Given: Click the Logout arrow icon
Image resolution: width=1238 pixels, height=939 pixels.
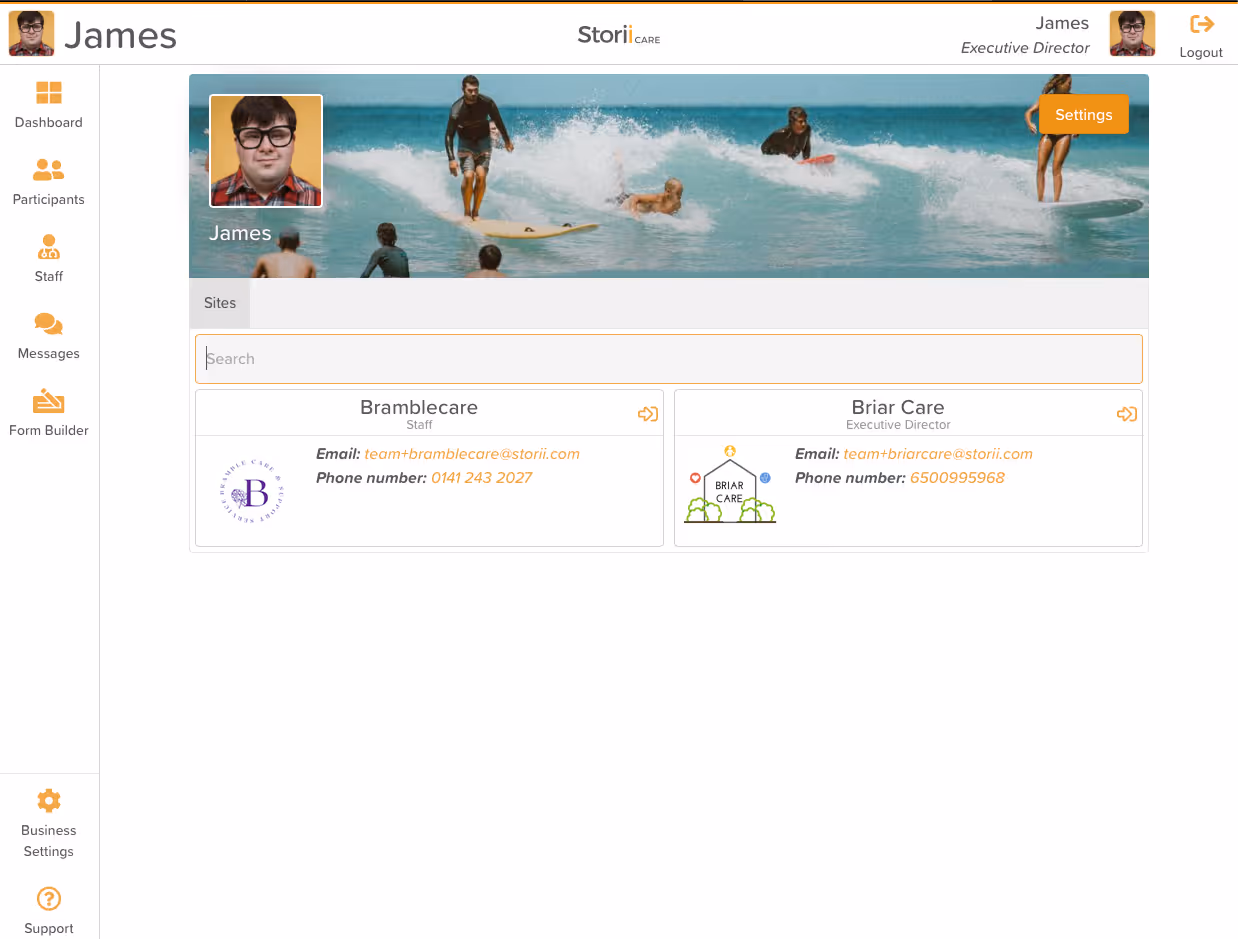Looking at the screenshot, I should tap(1201, 25).
